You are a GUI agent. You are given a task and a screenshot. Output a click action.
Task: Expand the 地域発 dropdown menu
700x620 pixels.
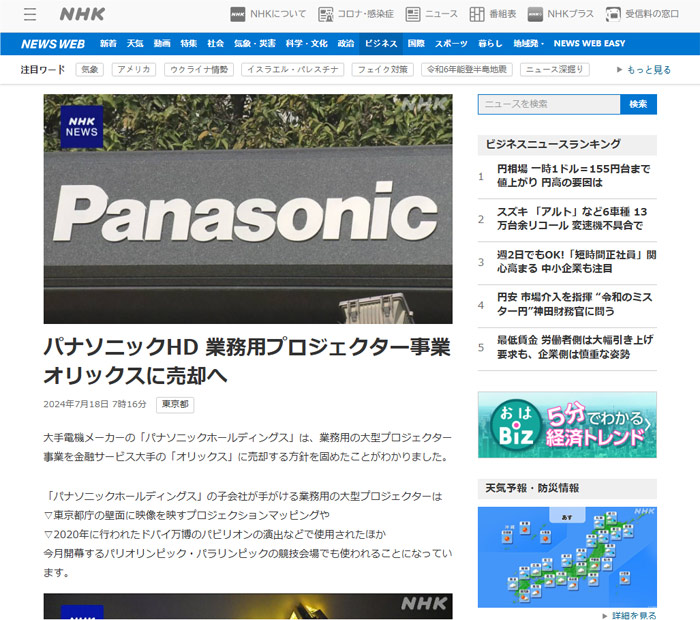[528, 44]
